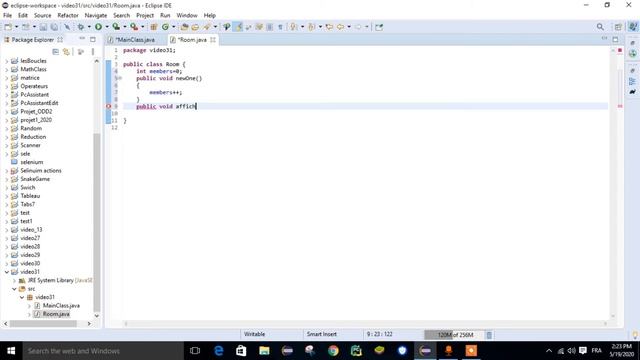This screenshot has width=640, height=360.
Task: Click the External Tools run icon
Action: point(134,27)
